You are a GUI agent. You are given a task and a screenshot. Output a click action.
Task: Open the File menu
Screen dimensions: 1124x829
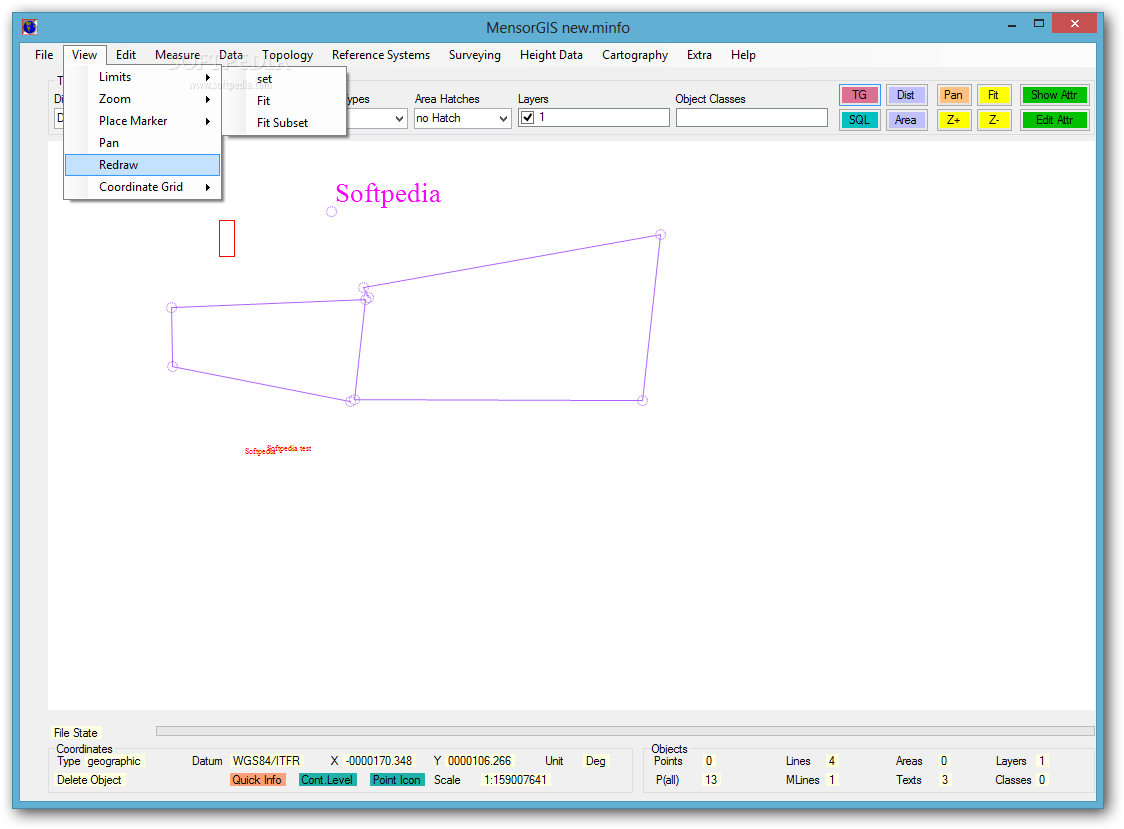(44, 55)
